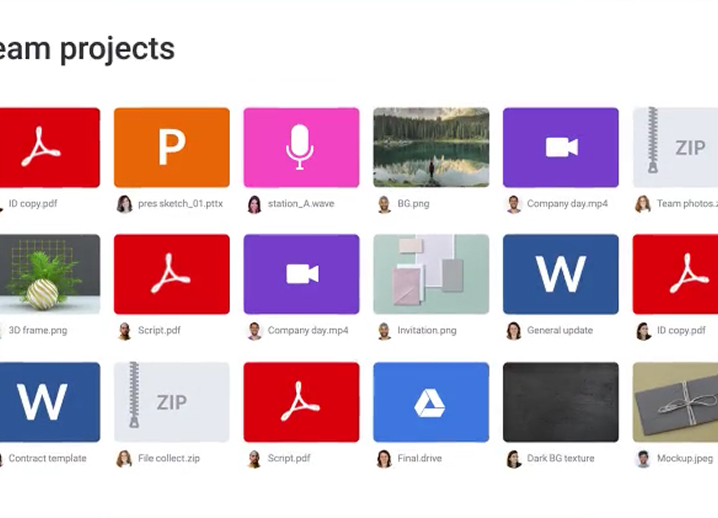Image resolution: width=718 pixels, height=518 pixels.
Task: Click the Invitation.png filename label
Action: point(426,331)
